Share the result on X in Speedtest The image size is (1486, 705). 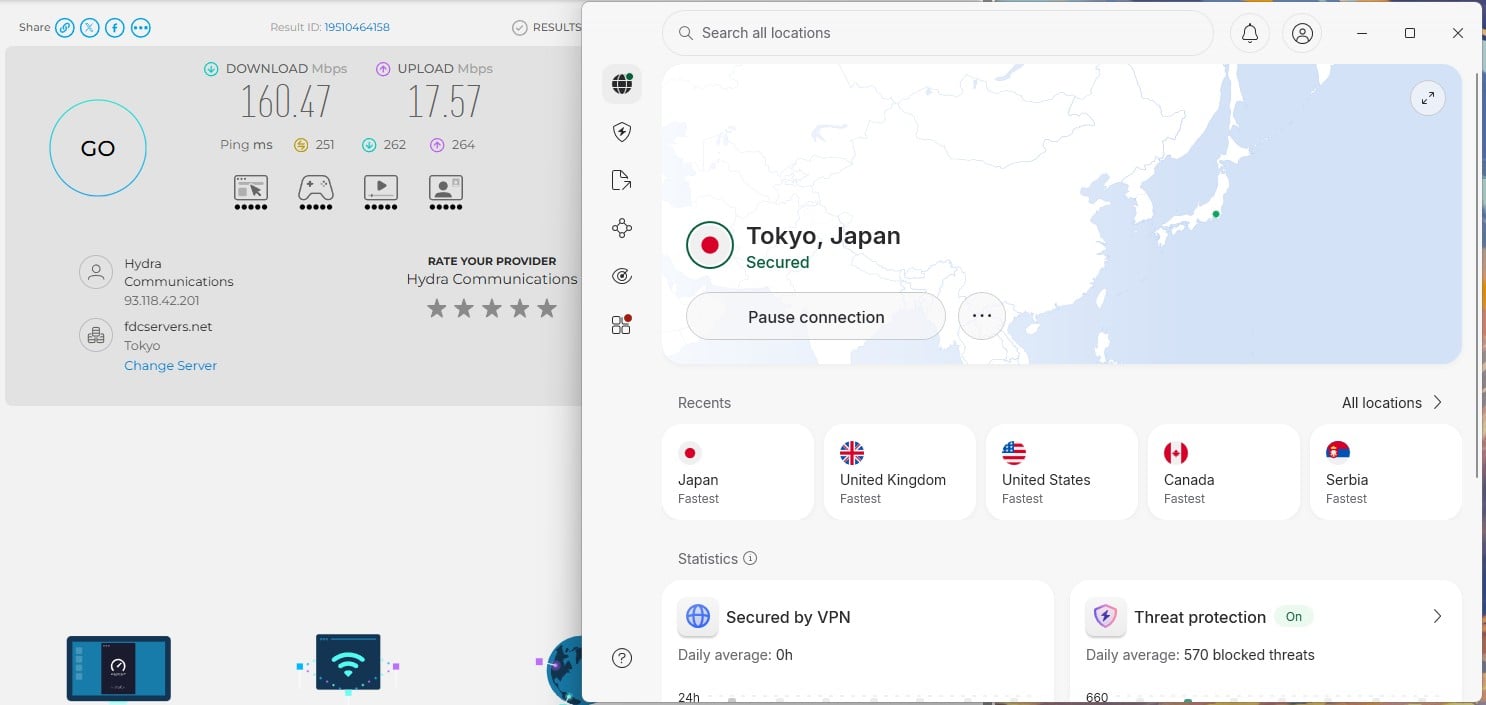(90, 28)
